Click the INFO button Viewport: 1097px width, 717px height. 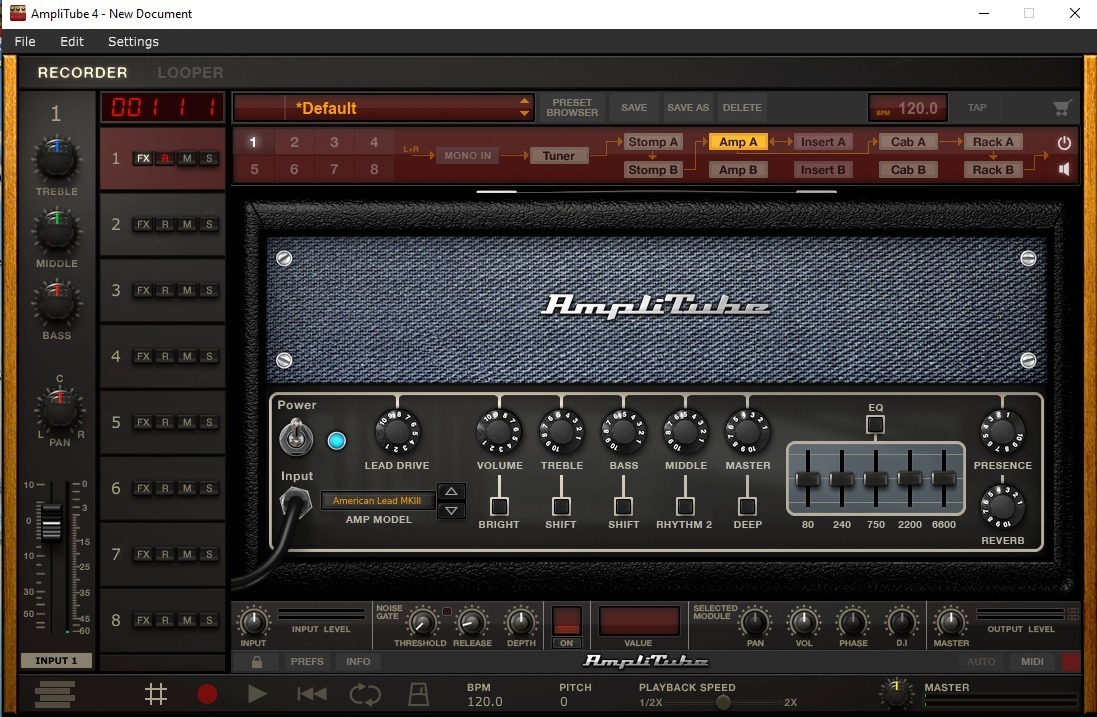[358, 661]
